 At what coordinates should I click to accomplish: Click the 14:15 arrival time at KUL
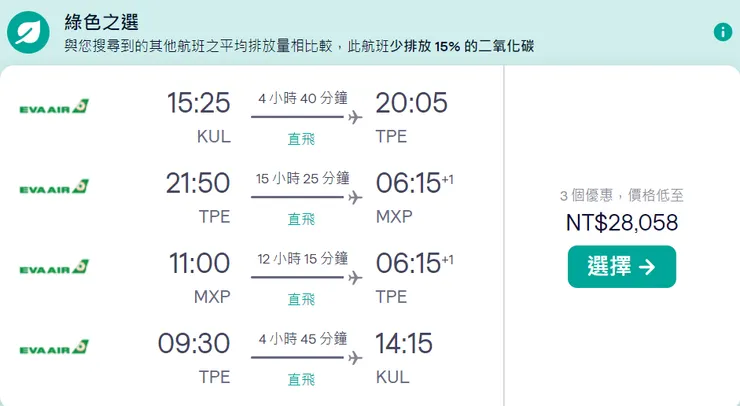coord(404,344)
